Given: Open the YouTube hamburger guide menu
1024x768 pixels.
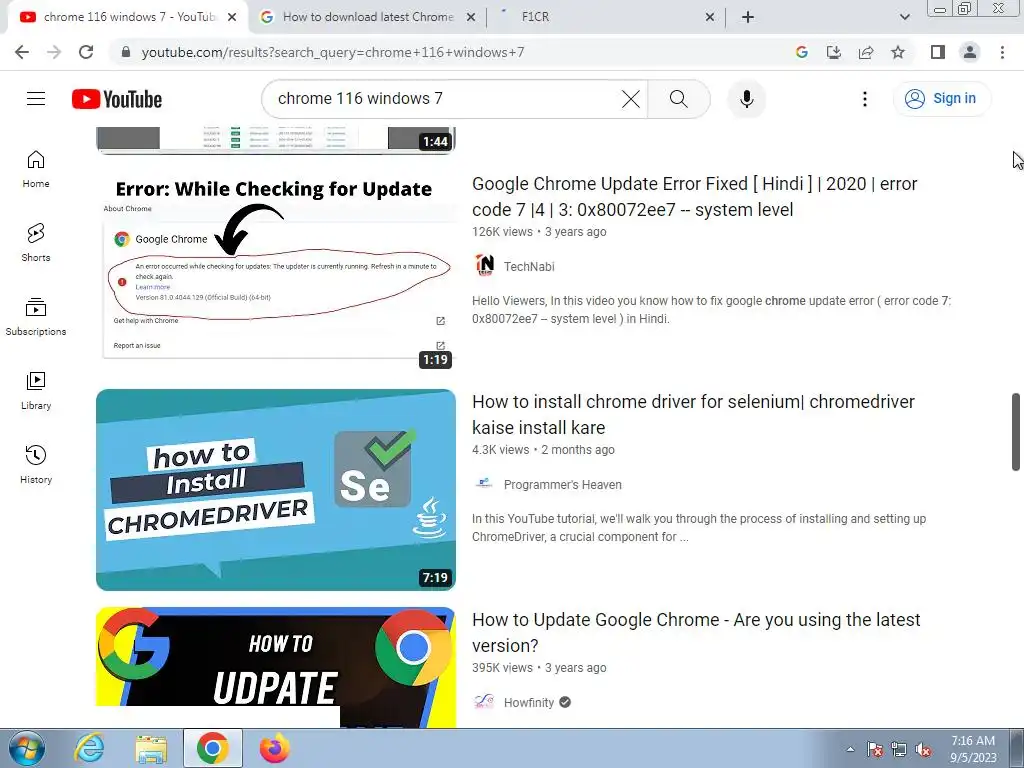Looking at the screenshot, I should (36, 99).
